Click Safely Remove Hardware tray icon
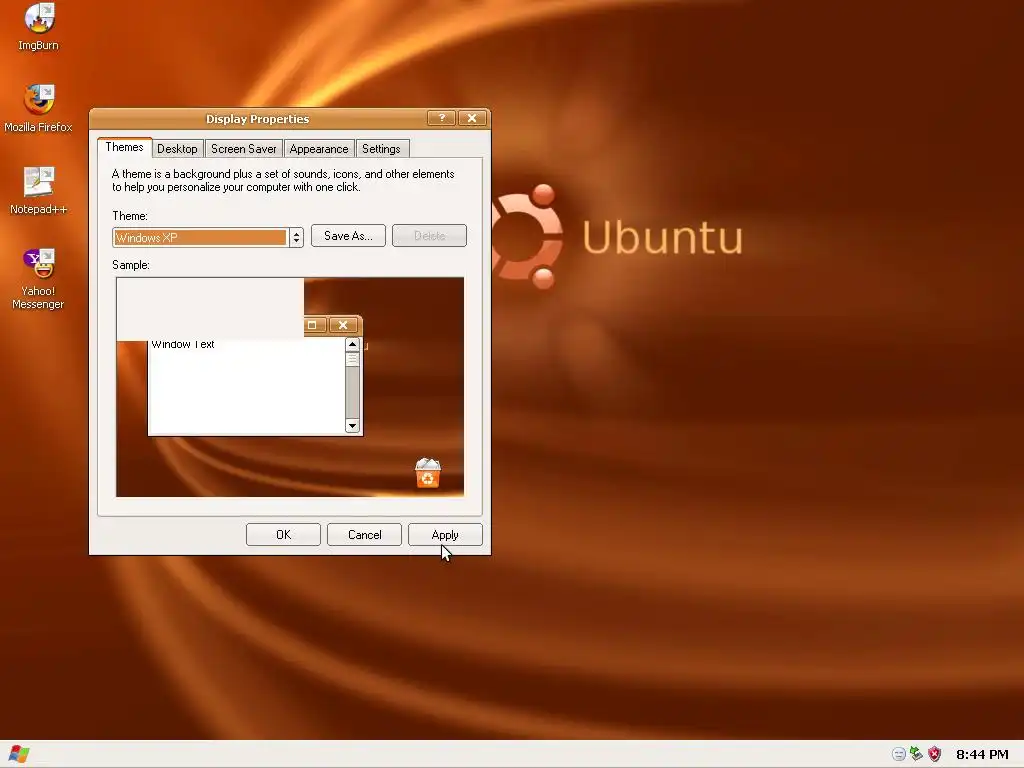The image size is (1024, 768). tap(916, 754)
